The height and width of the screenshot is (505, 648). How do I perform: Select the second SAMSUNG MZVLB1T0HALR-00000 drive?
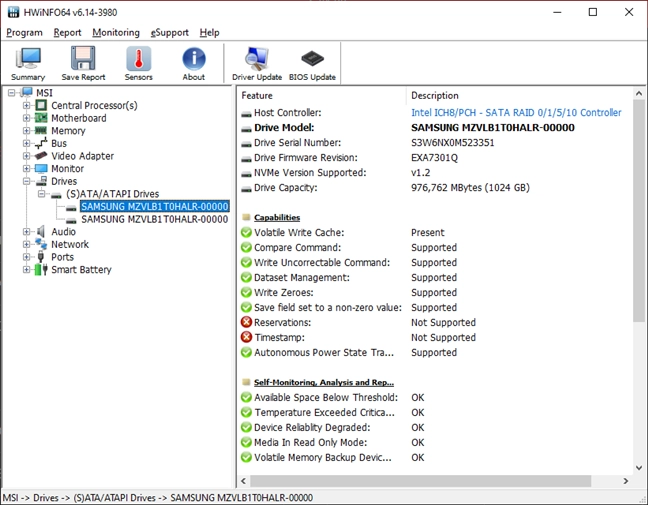tap(154, 219)
